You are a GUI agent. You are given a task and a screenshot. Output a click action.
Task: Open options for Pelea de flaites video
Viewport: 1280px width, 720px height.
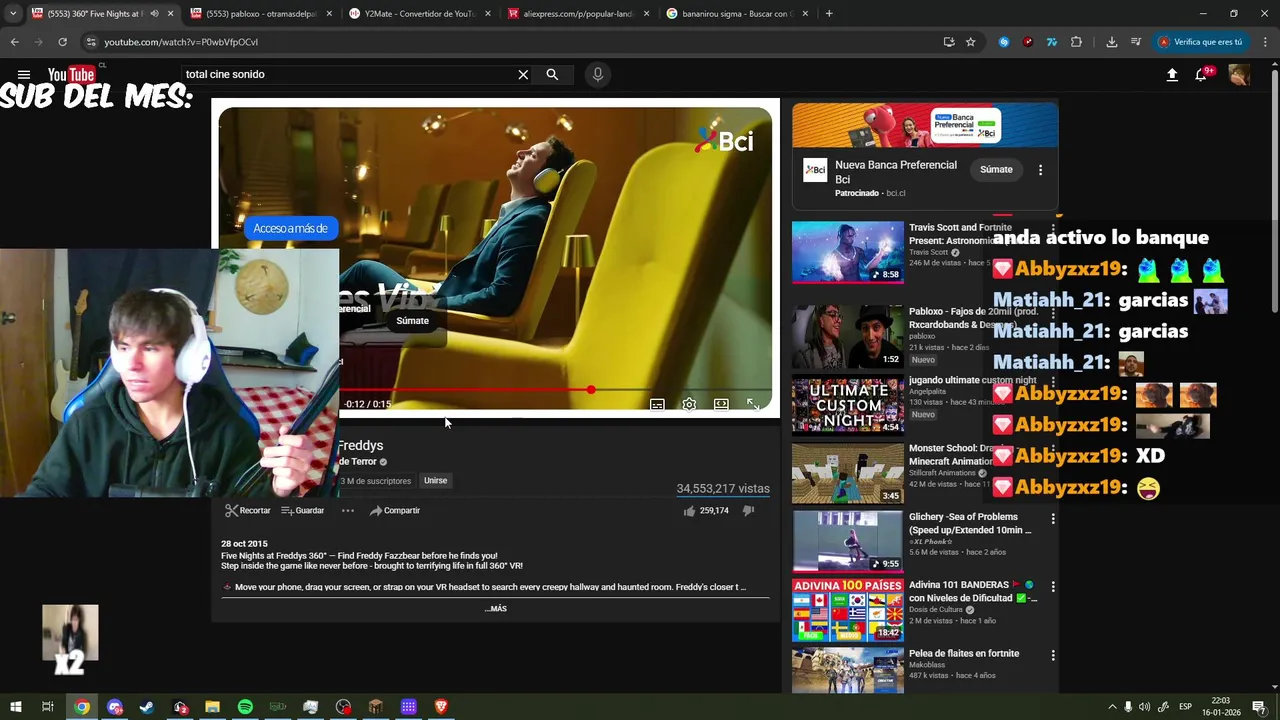tap(1052, 655)
